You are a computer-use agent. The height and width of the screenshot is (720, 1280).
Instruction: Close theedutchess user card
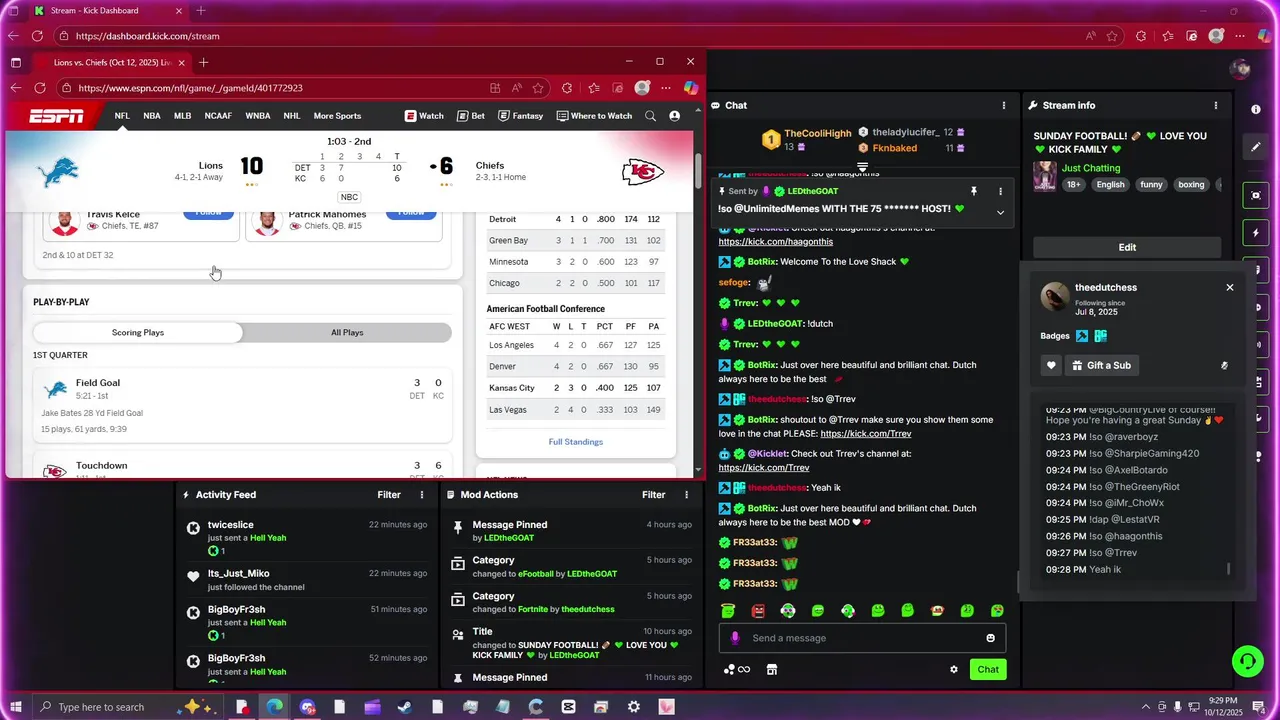1230,287
